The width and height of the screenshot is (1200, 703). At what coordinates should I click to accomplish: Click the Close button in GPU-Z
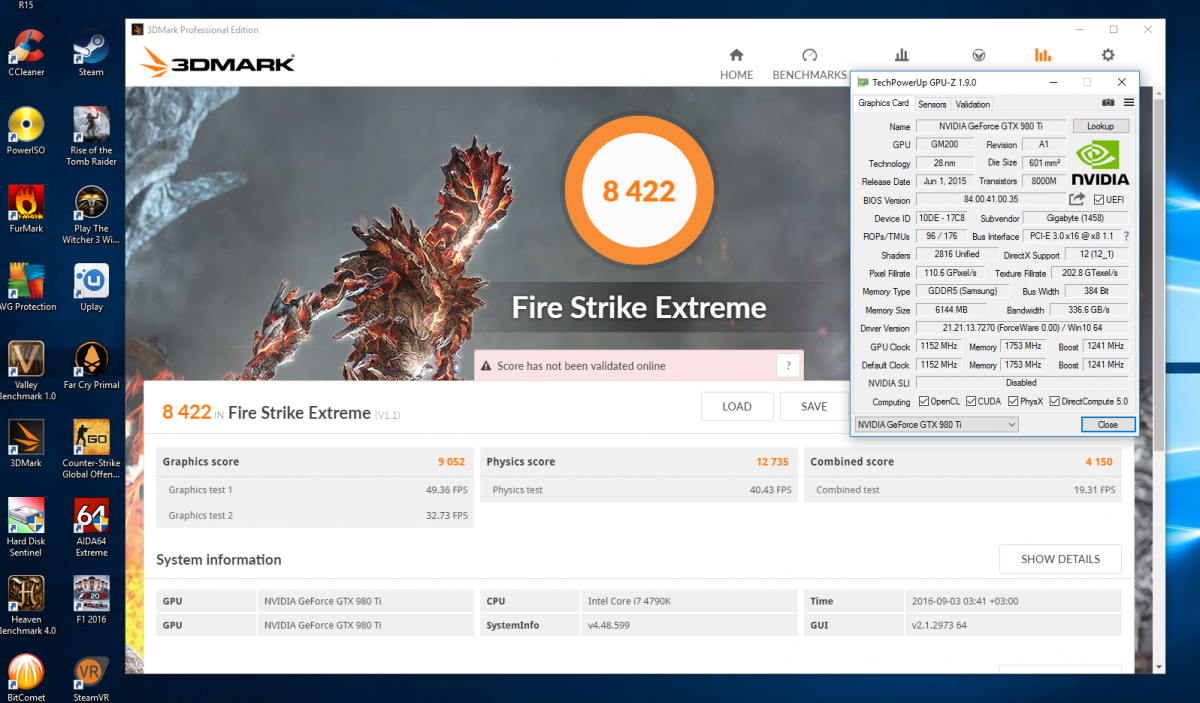pyautogui.click(x=1107, y=424)
